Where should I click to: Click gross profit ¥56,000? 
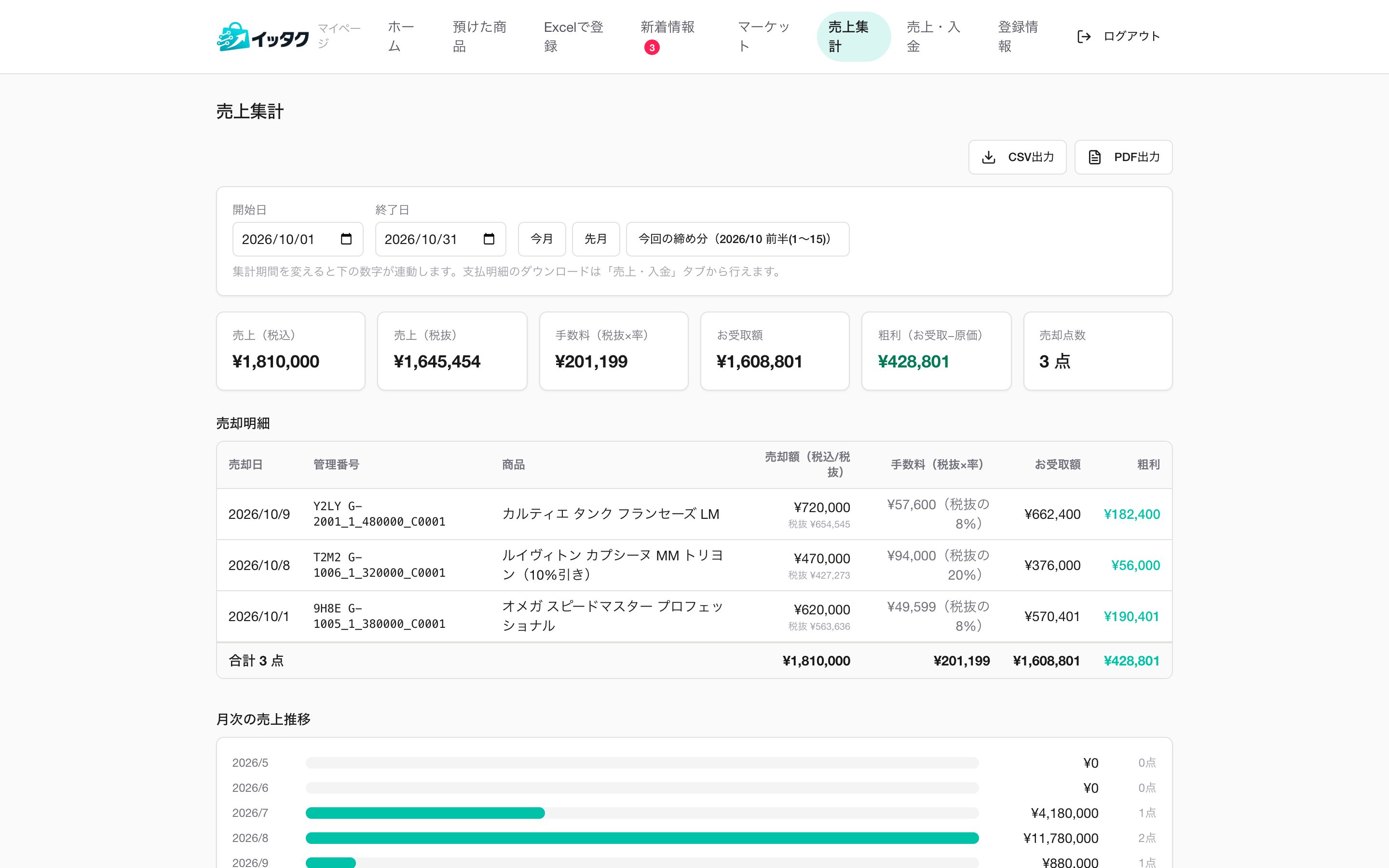click(1136, 565)
